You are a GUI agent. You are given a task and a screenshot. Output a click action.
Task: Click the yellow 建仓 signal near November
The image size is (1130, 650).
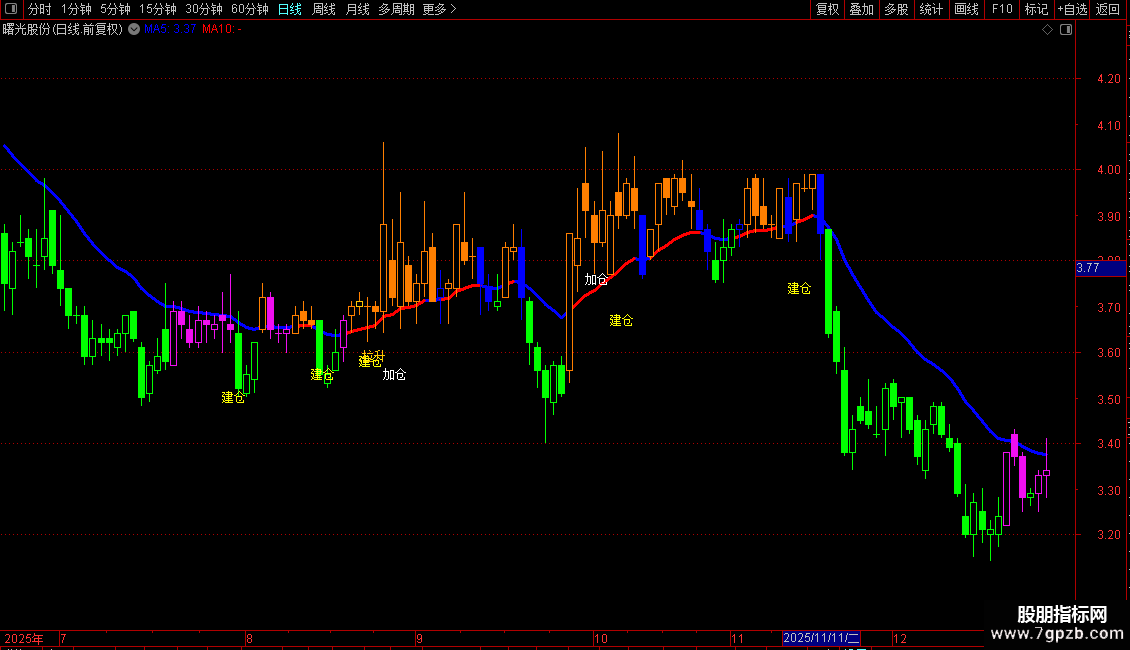(x=799, y=289)
